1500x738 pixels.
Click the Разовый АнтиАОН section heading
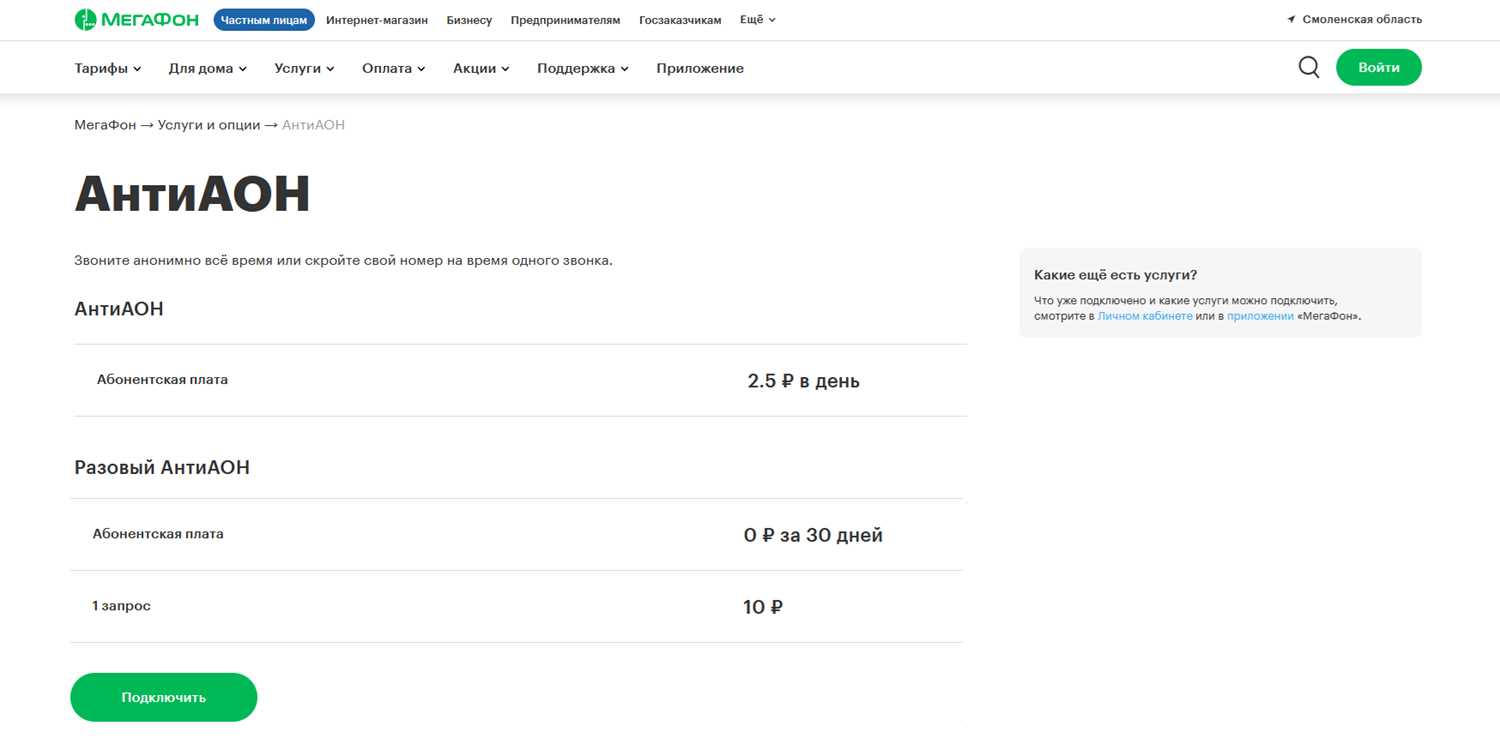pos(162,467)
